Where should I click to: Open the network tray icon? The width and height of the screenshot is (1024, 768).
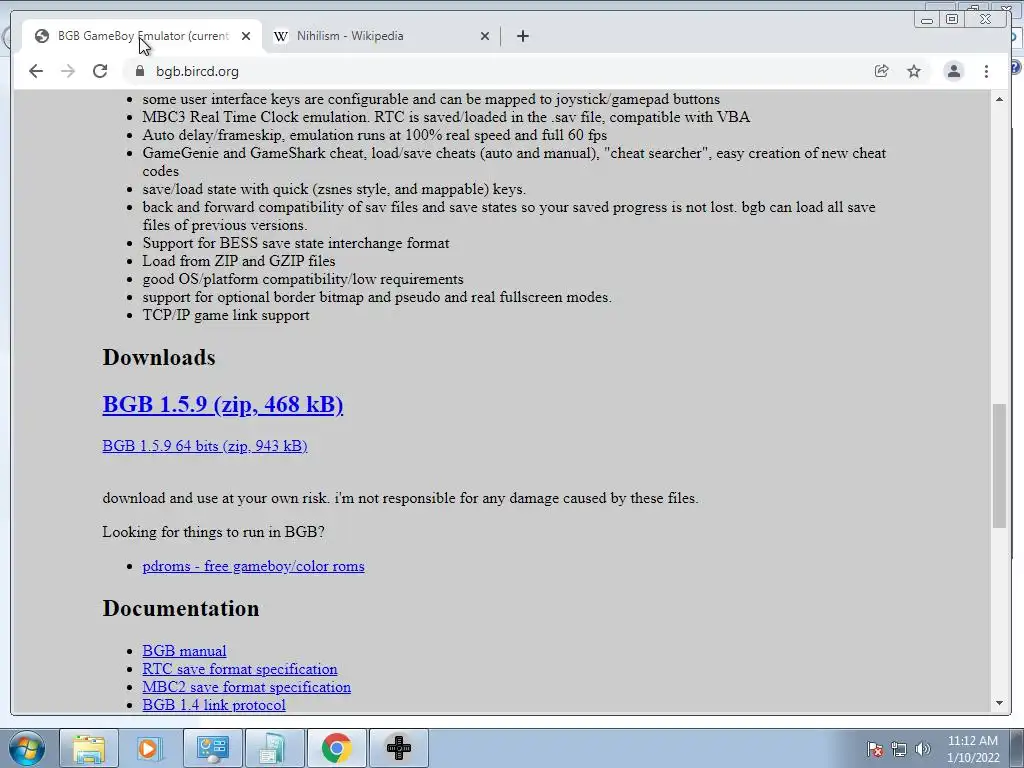(x=899, y=749)
